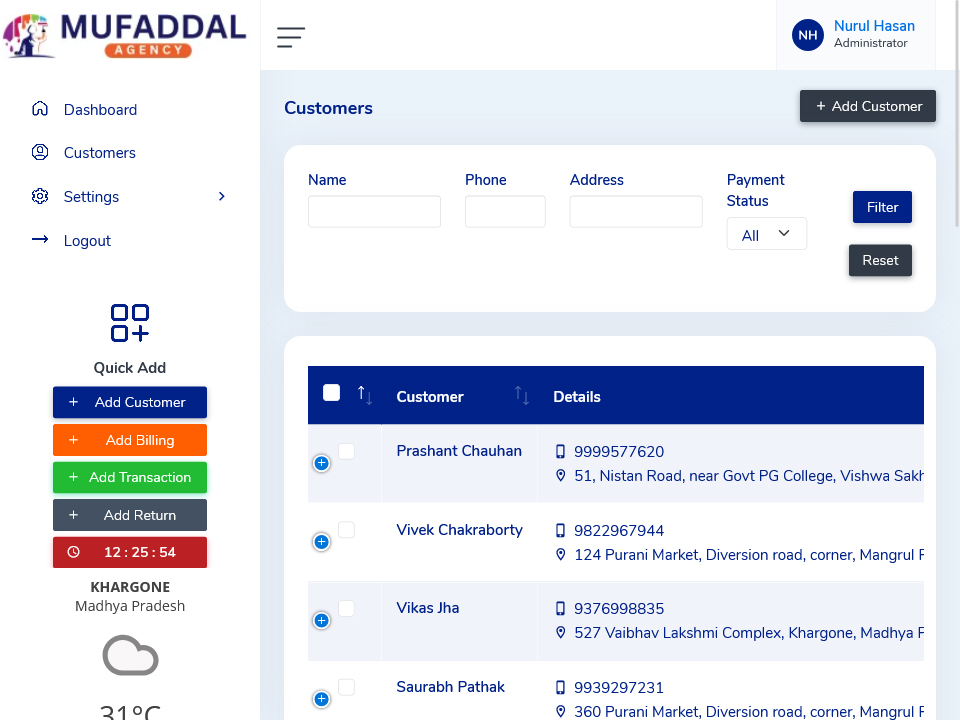Screen dimensions: 960x720
Task: Click the sort arrows beside Customer column
Action: [522, 396]
